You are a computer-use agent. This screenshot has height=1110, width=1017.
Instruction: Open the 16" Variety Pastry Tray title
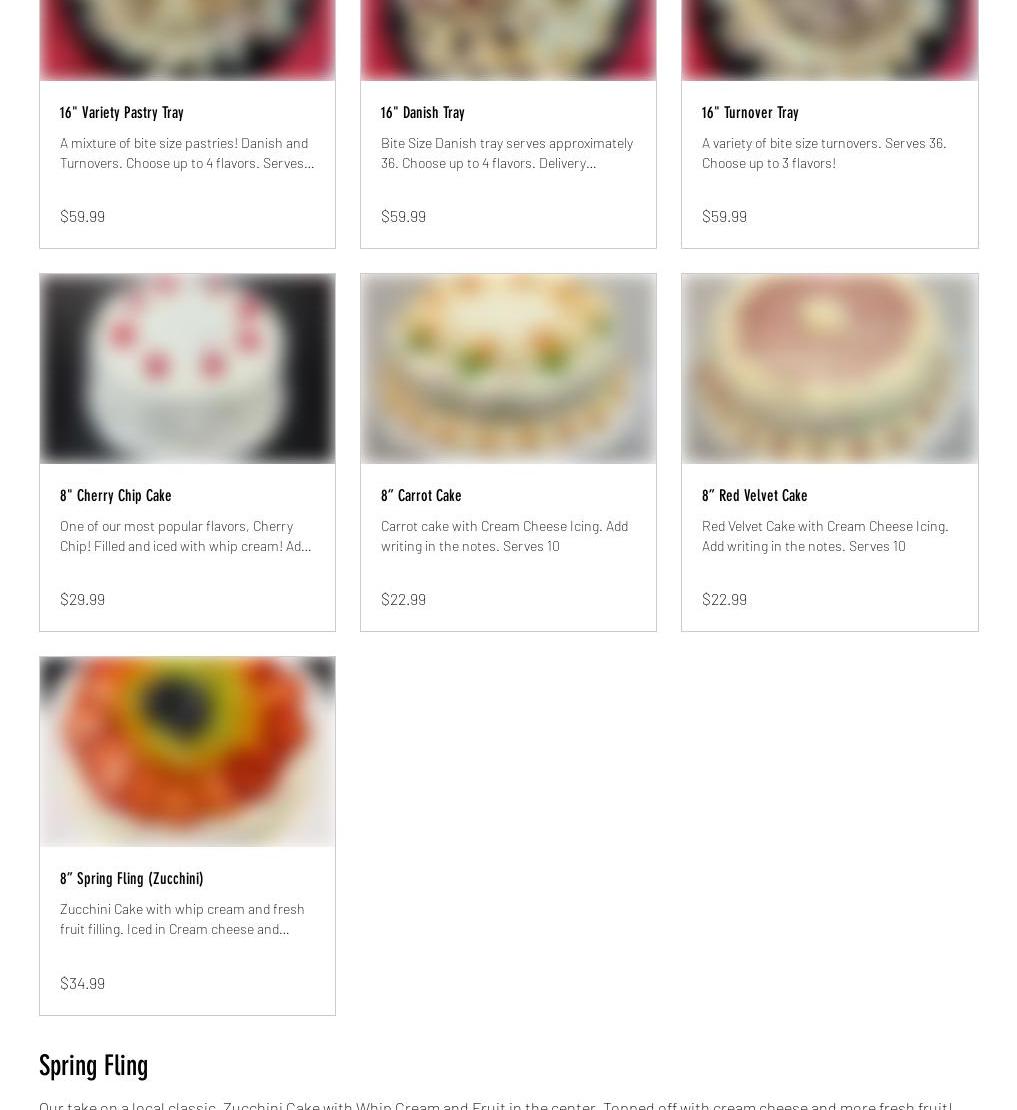(x=122, y=113)
